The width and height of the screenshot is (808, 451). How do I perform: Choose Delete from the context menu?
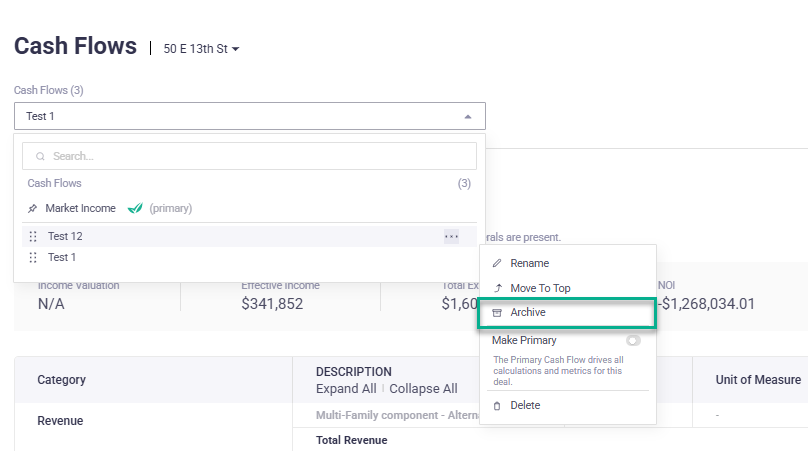click(x=525, y=405)
